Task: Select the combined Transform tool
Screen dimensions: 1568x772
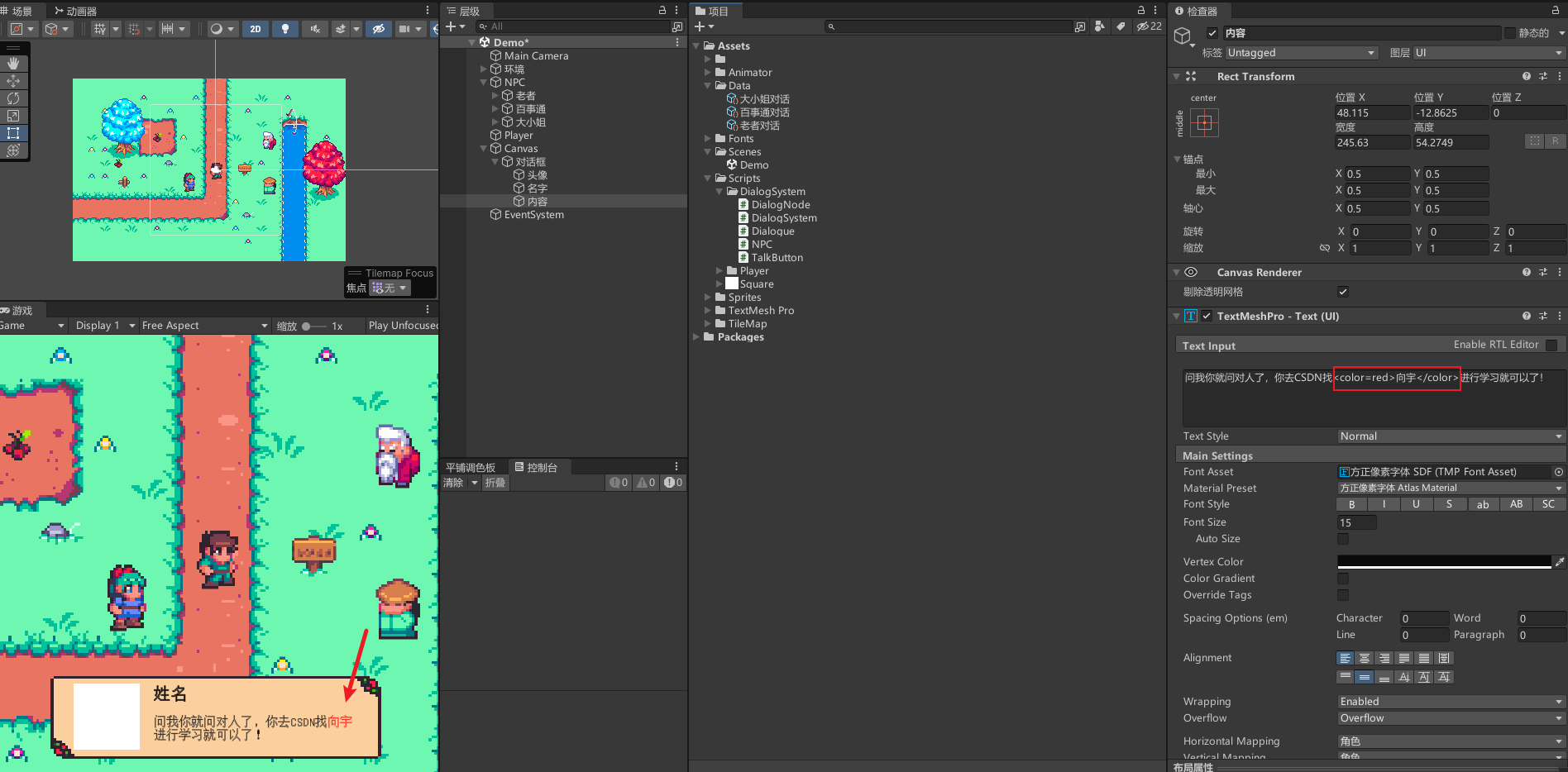Action: 13,150
